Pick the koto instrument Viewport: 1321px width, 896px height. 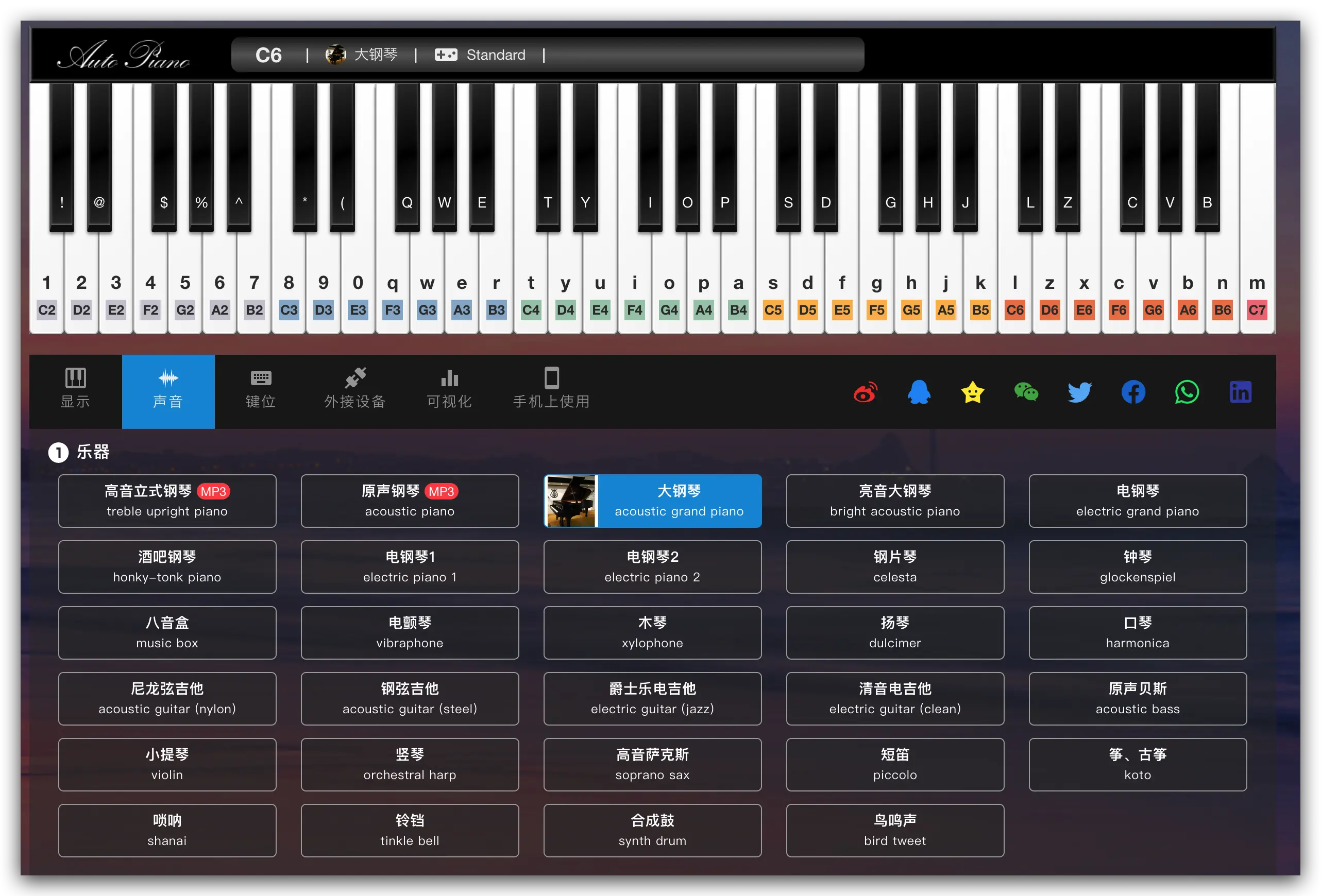pos(1138,764)
